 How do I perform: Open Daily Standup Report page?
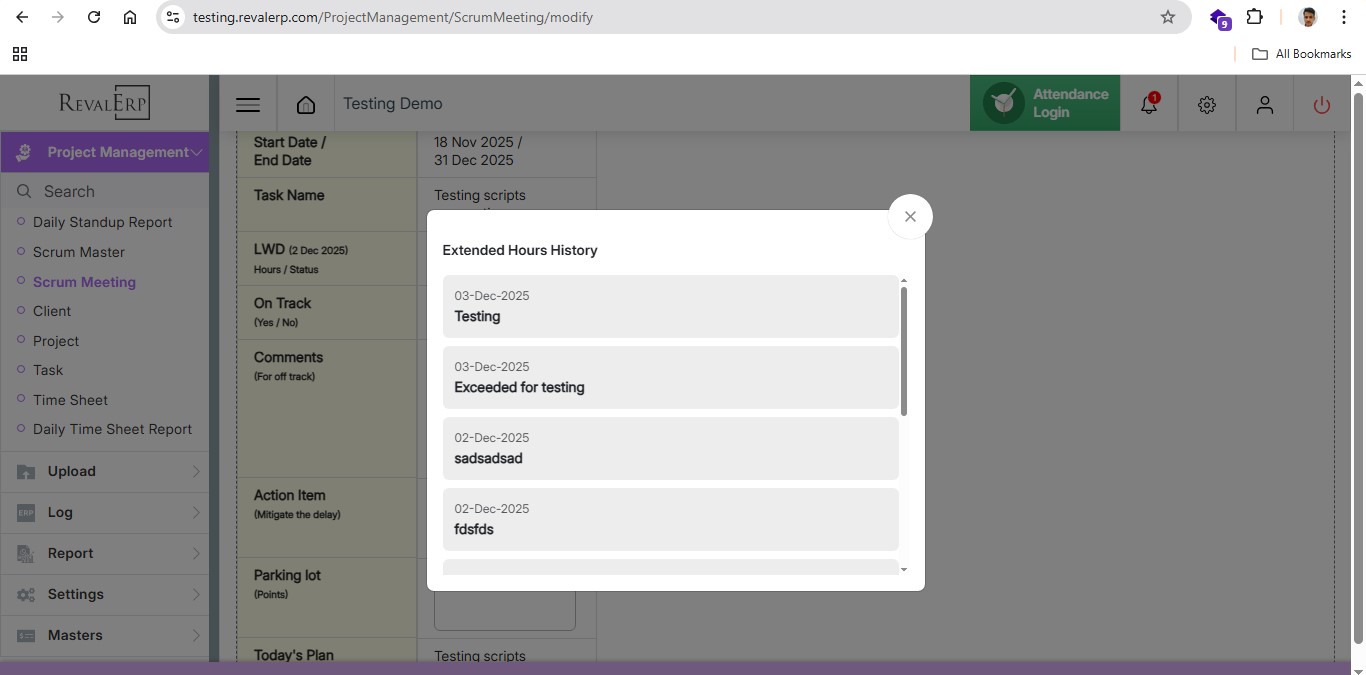pos(102,222)
